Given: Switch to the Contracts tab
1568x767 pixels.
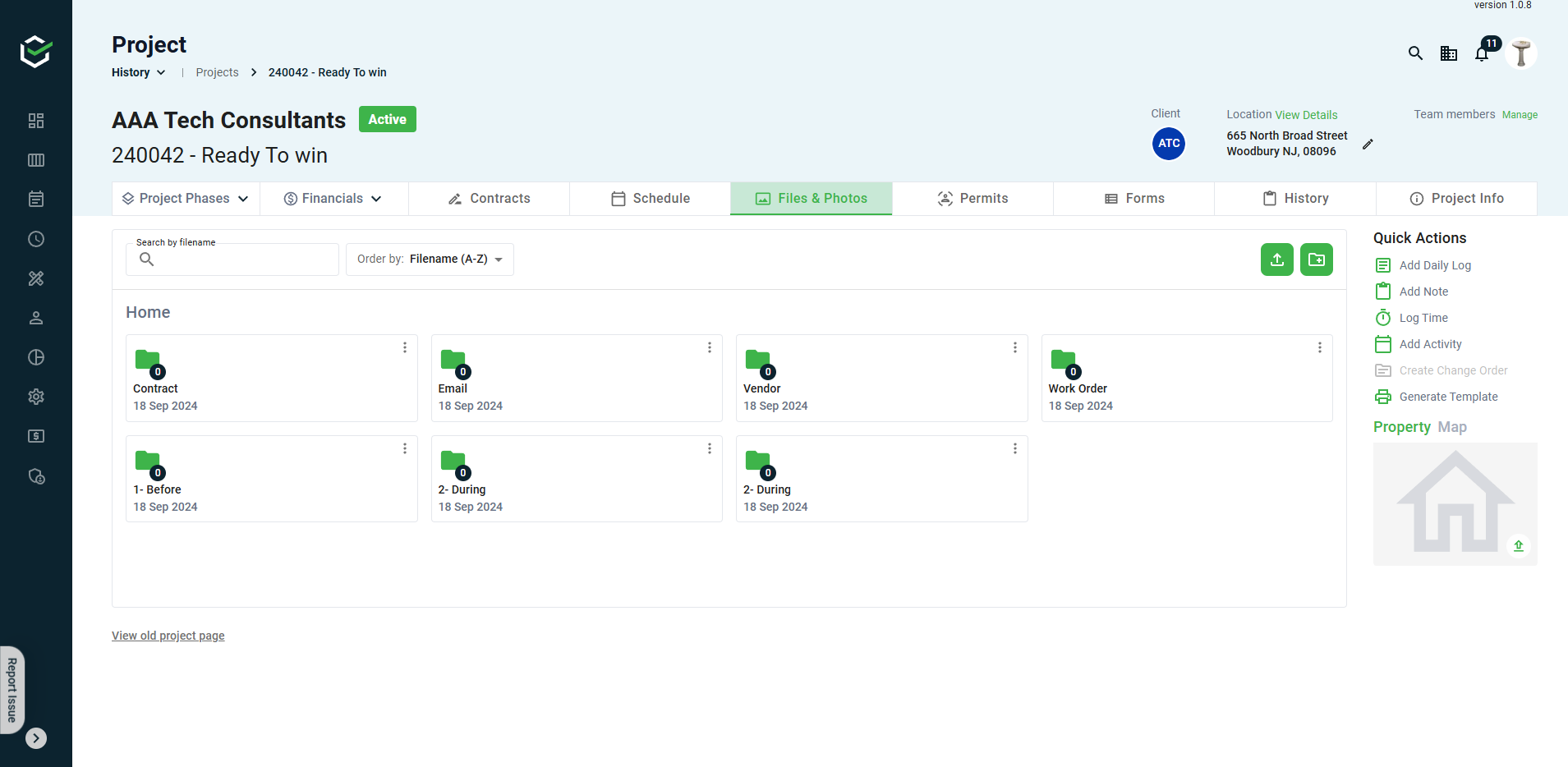Looking at the screenshot, I should [489, 199].
